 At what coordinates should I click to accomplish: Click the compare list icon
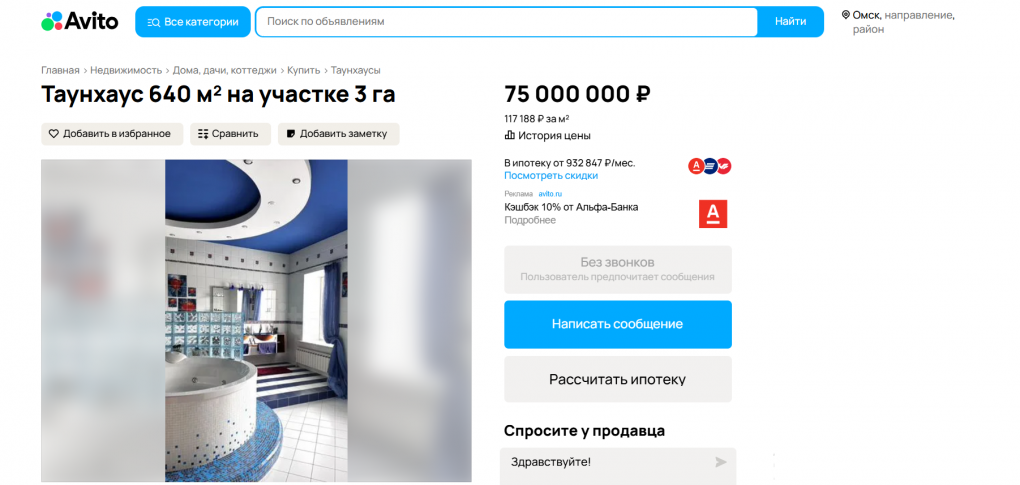(x=203, y=134)
